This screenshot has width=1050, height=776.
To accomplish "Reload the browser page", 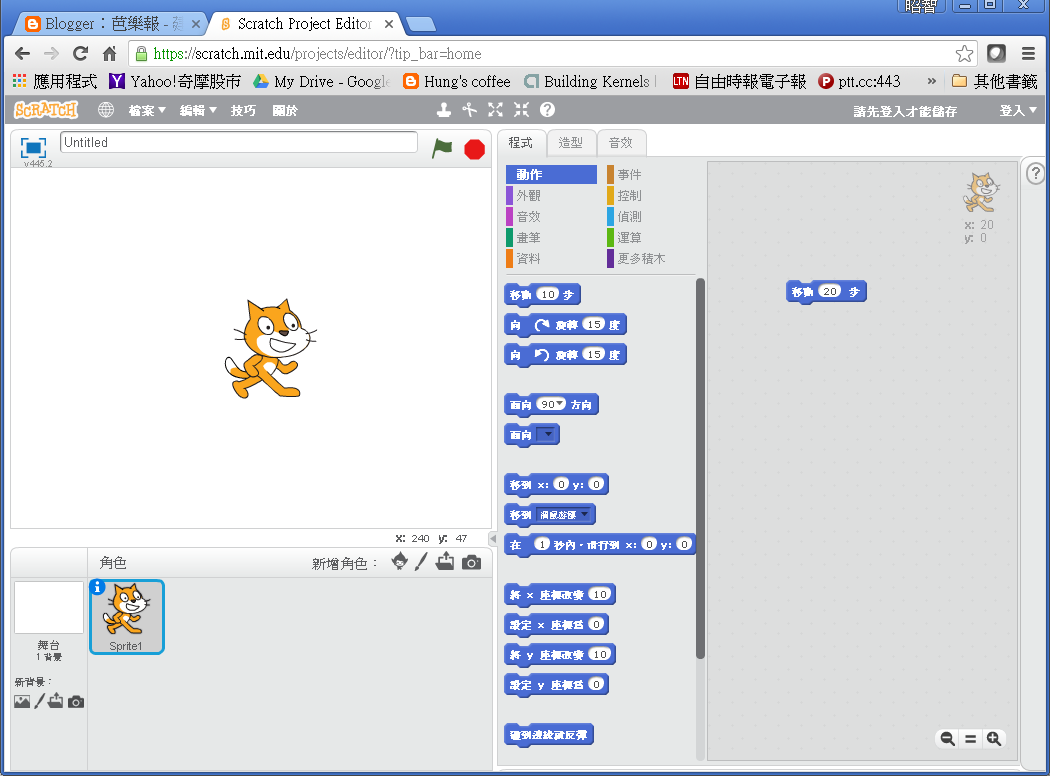I will tap(80, 54).
